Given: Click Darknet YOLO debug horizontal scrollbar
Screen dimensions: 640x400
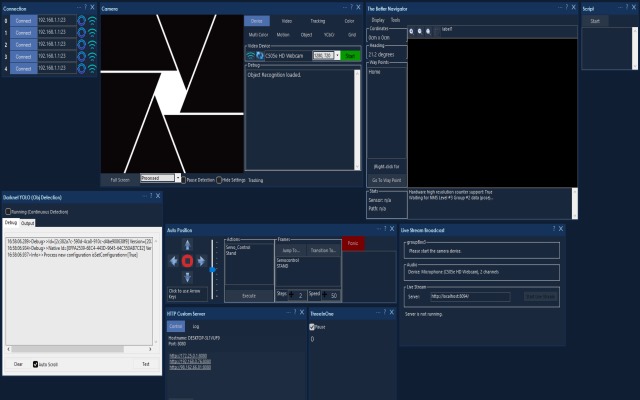Looking at the screenshot, I should pos(79,349).
